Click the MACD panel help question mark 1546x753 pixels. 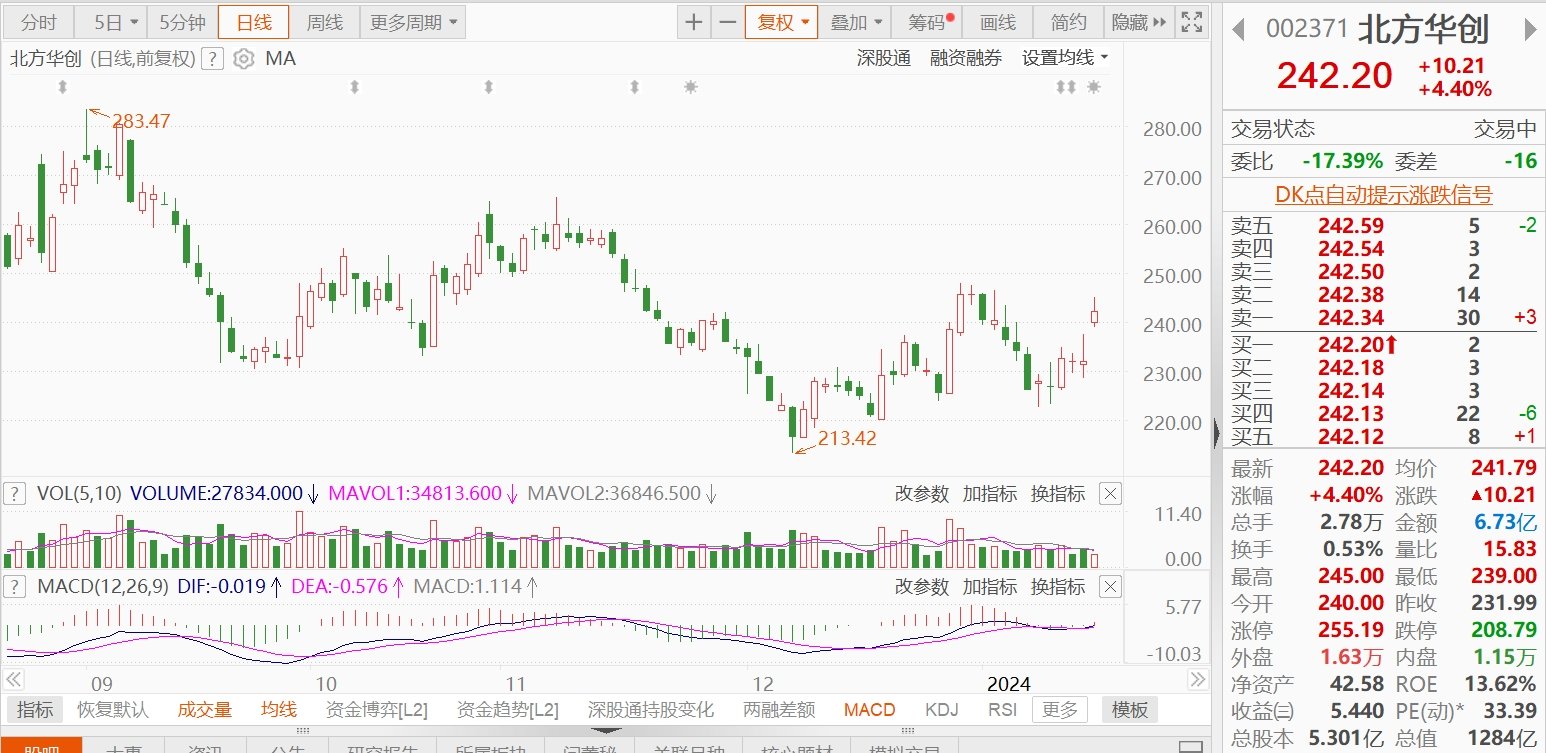pyautogui.click(x=15, y=586)
